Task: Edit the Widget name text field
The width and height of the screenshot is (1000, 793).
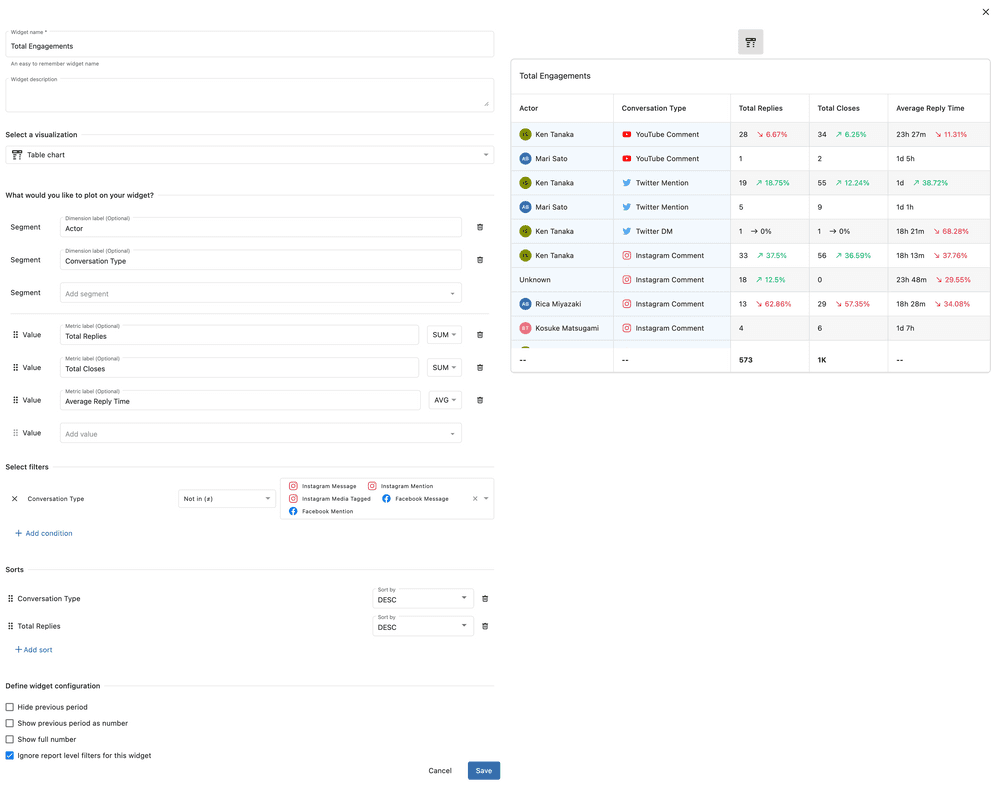Action: pyautogui.click(x=249, y=46)
